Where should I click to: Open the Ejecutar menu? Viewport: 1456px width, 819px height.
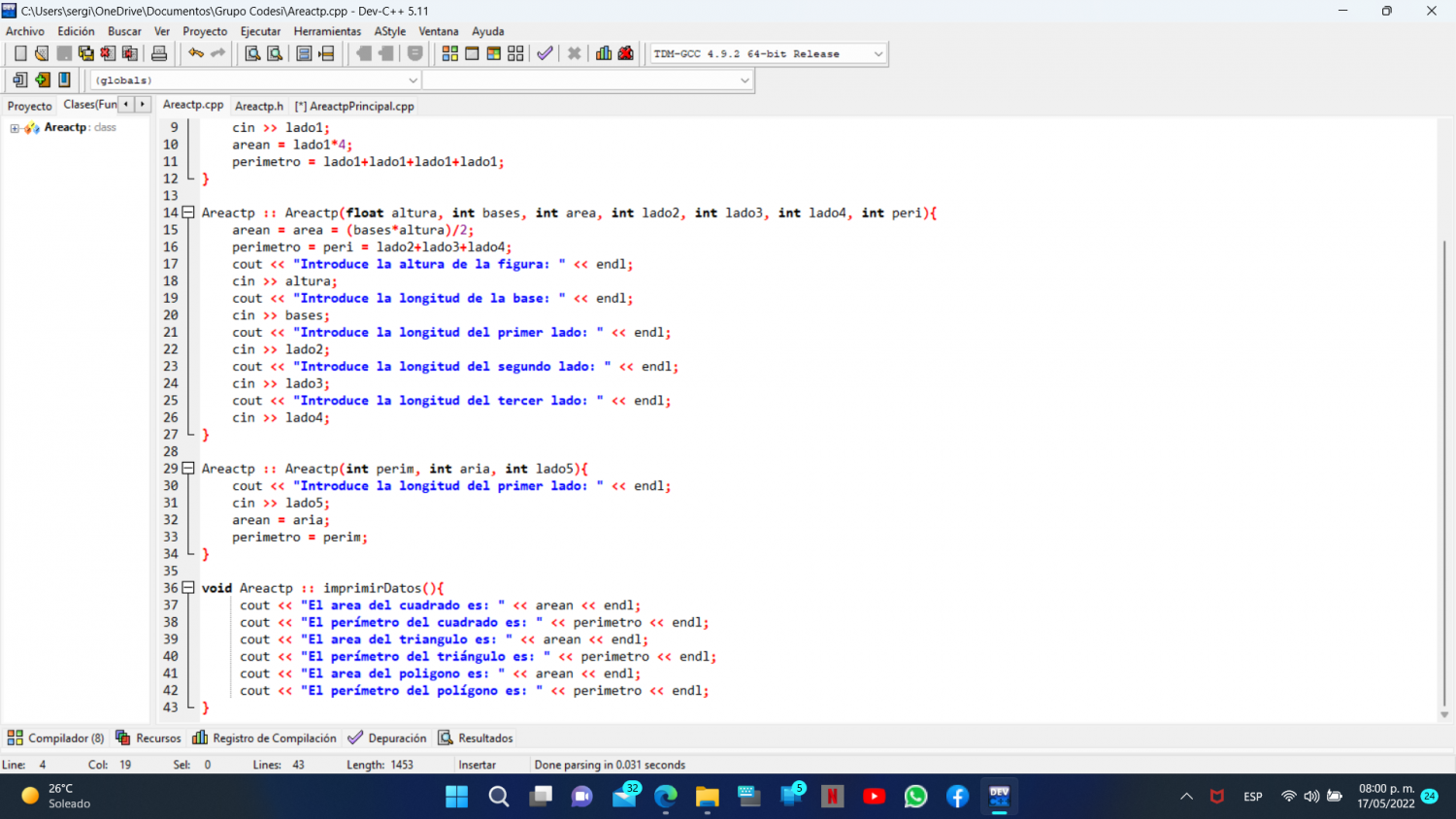[260, 31]
